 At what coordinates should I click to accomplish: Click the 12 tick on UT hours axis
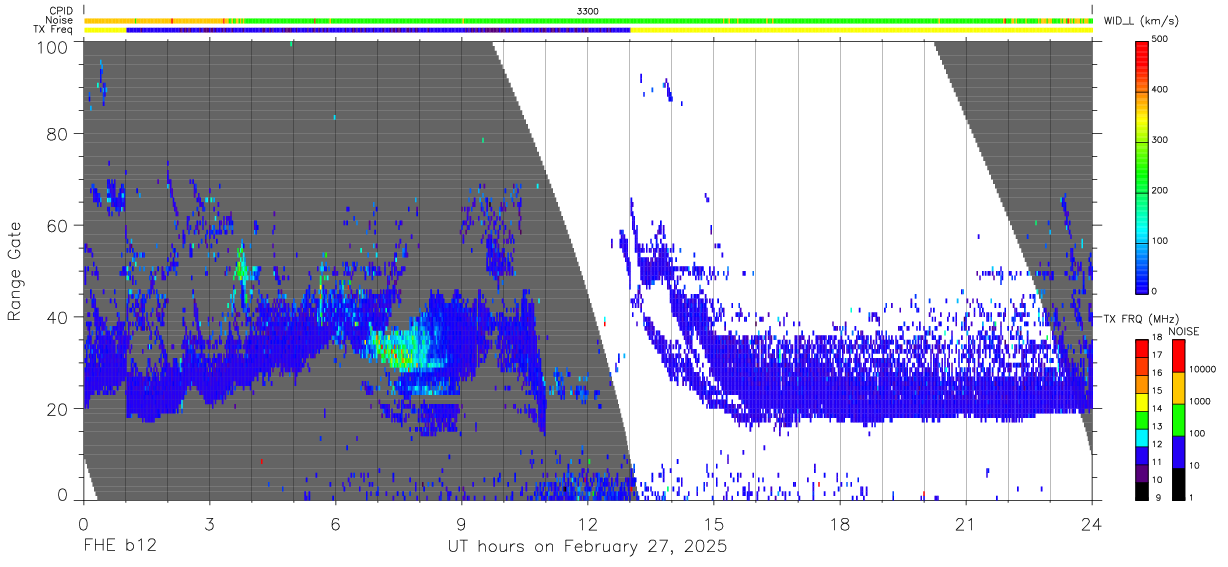click(587, 524)
